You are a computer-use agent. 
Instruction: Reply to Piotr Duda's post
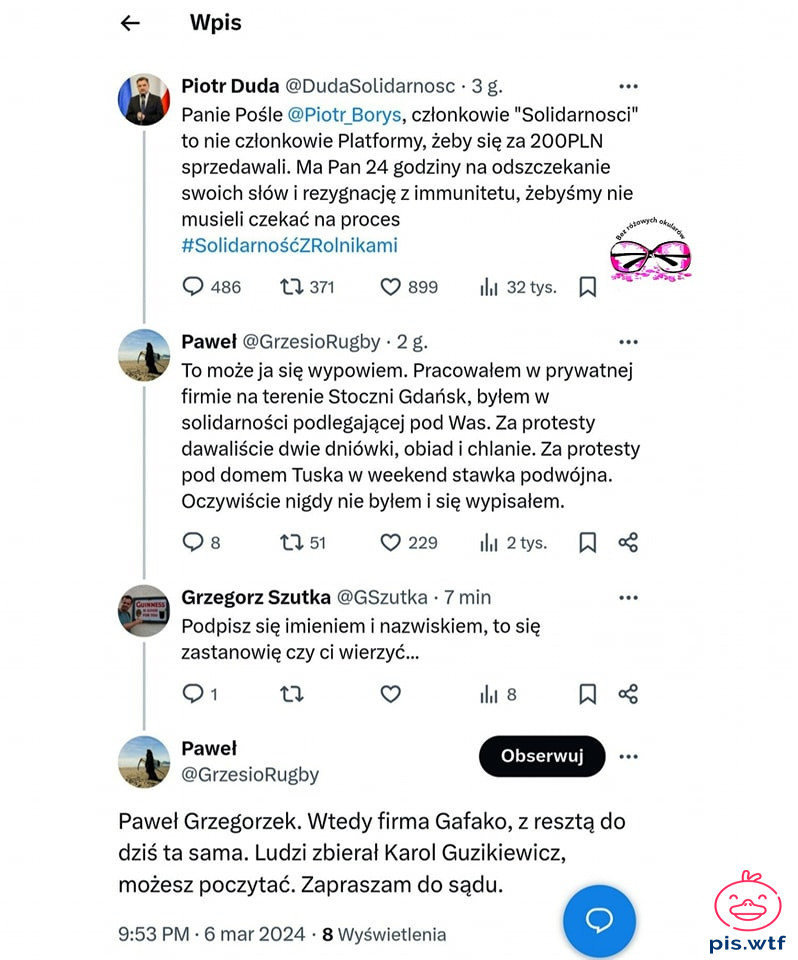(193, 287)
